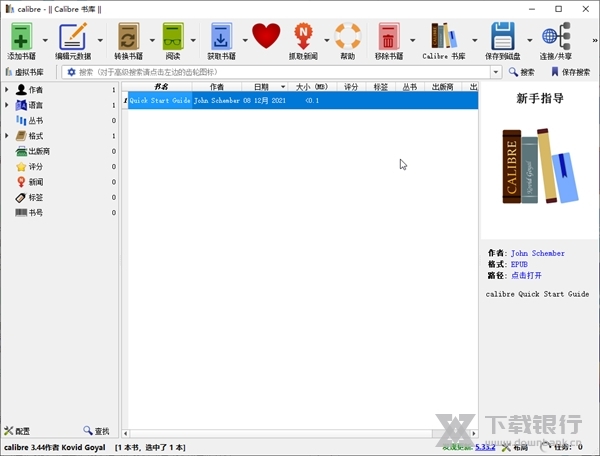The image size is (600, 456).
Task: Click the EPUB format link
Action: point(519,264)
